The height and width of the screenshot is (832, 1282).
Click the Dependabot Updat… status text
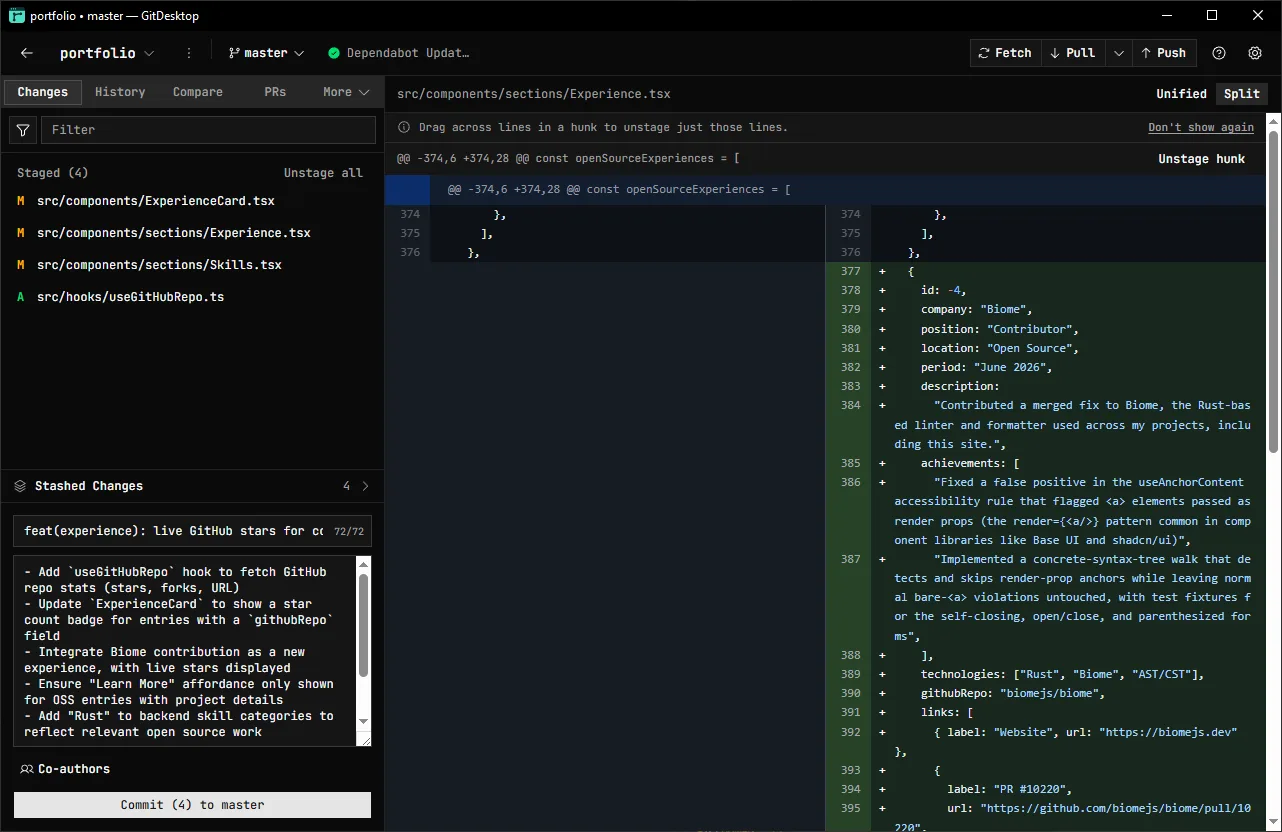tap(408, 53)
